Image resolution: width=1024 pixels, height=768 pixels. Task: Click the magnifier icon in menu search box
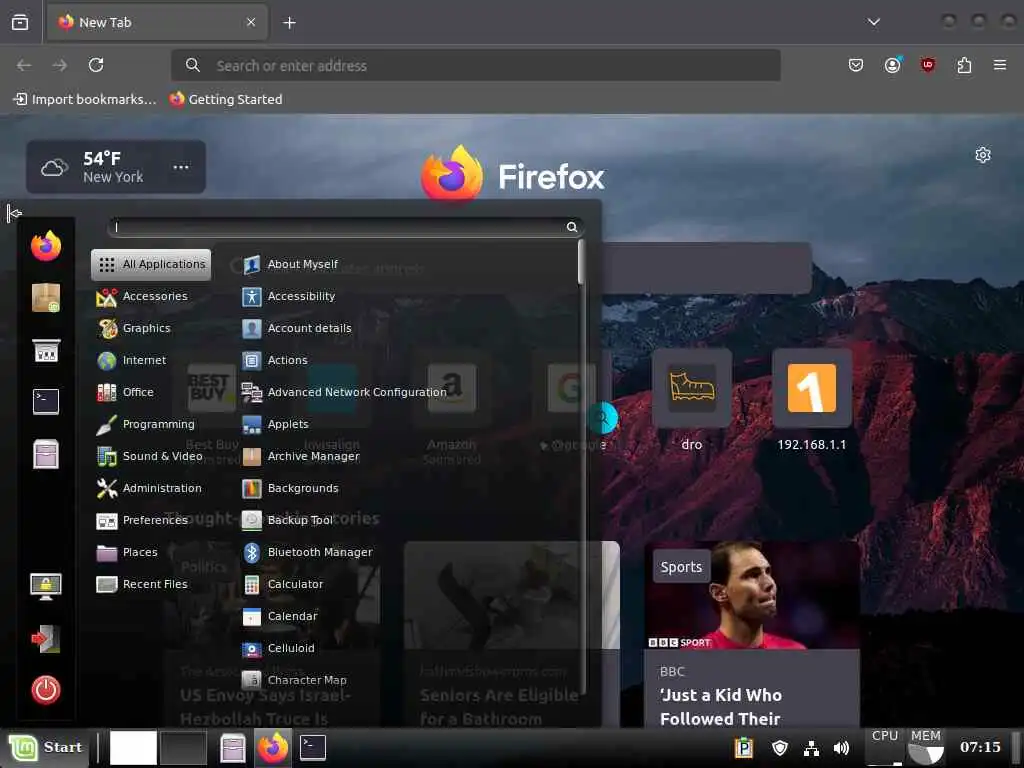(x=571, y=227)
